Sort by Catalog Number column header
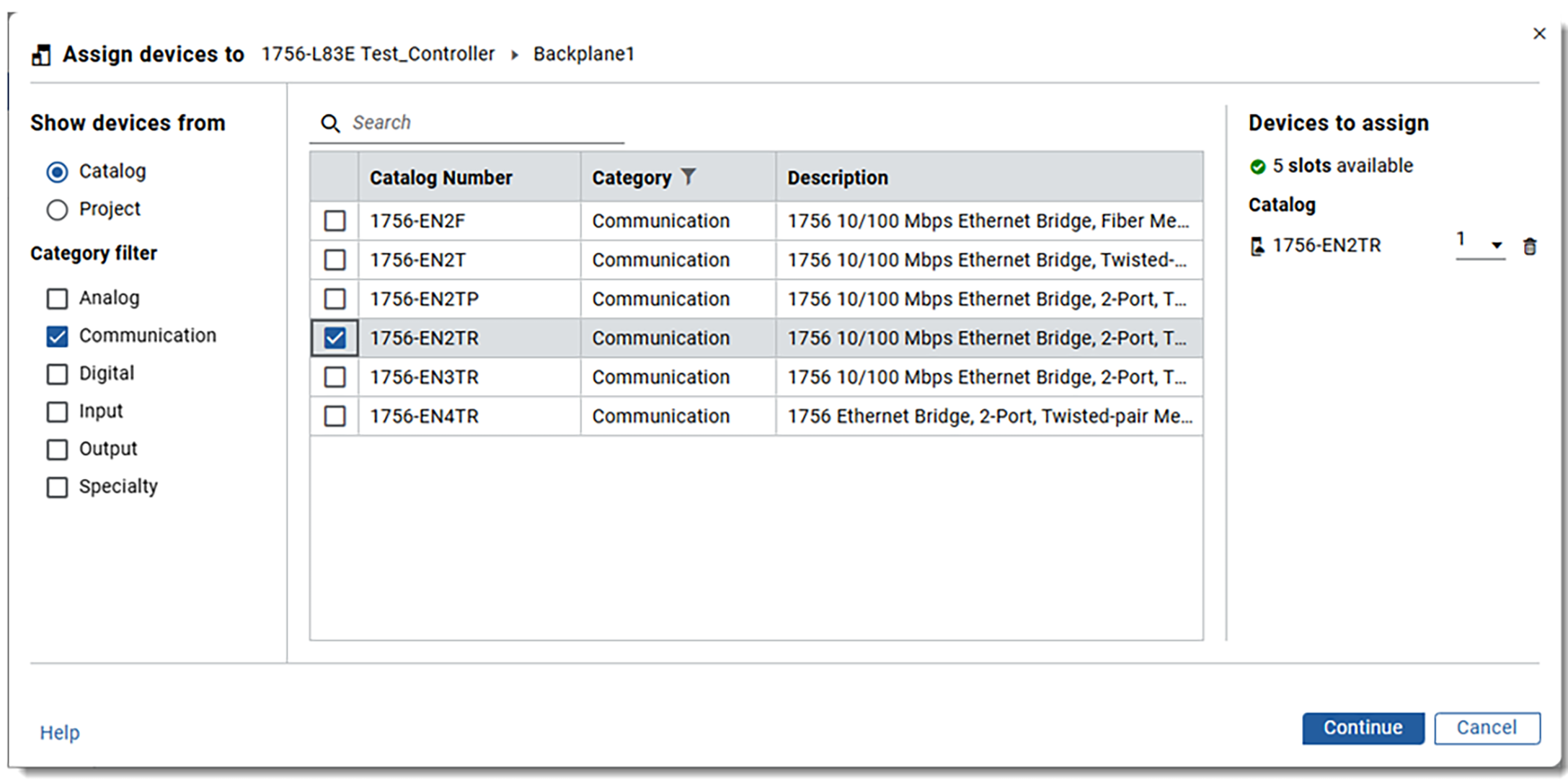 coord(440,177)
